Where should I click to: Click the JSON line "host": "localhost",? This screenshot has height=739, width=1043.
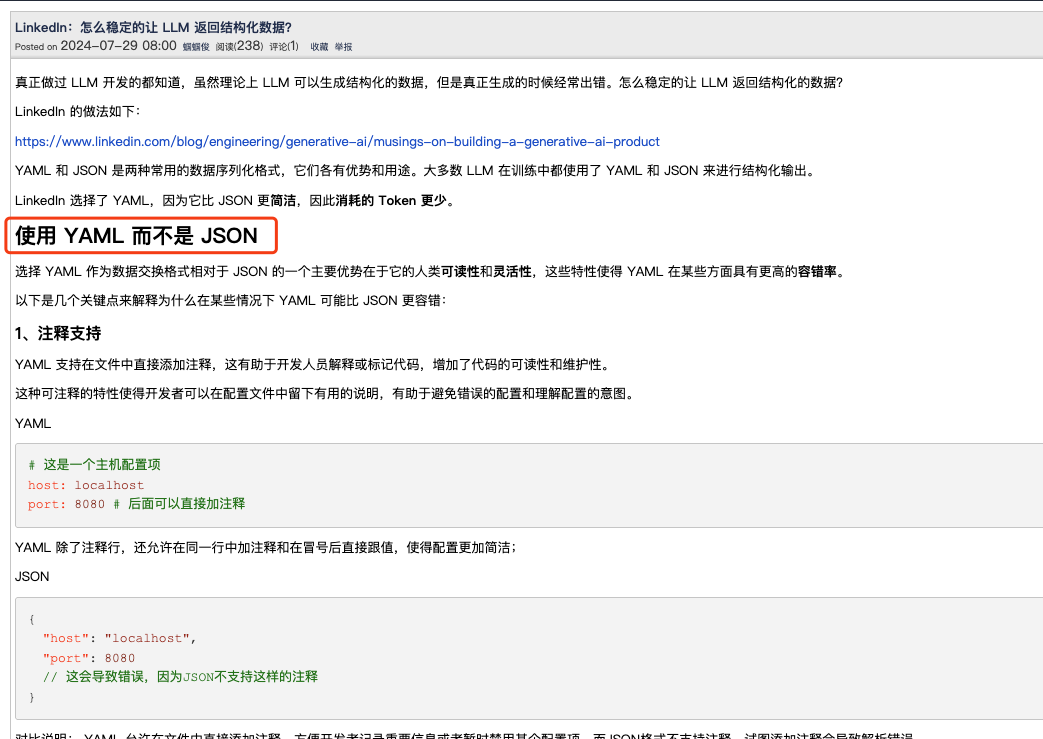tap(120, 639)
